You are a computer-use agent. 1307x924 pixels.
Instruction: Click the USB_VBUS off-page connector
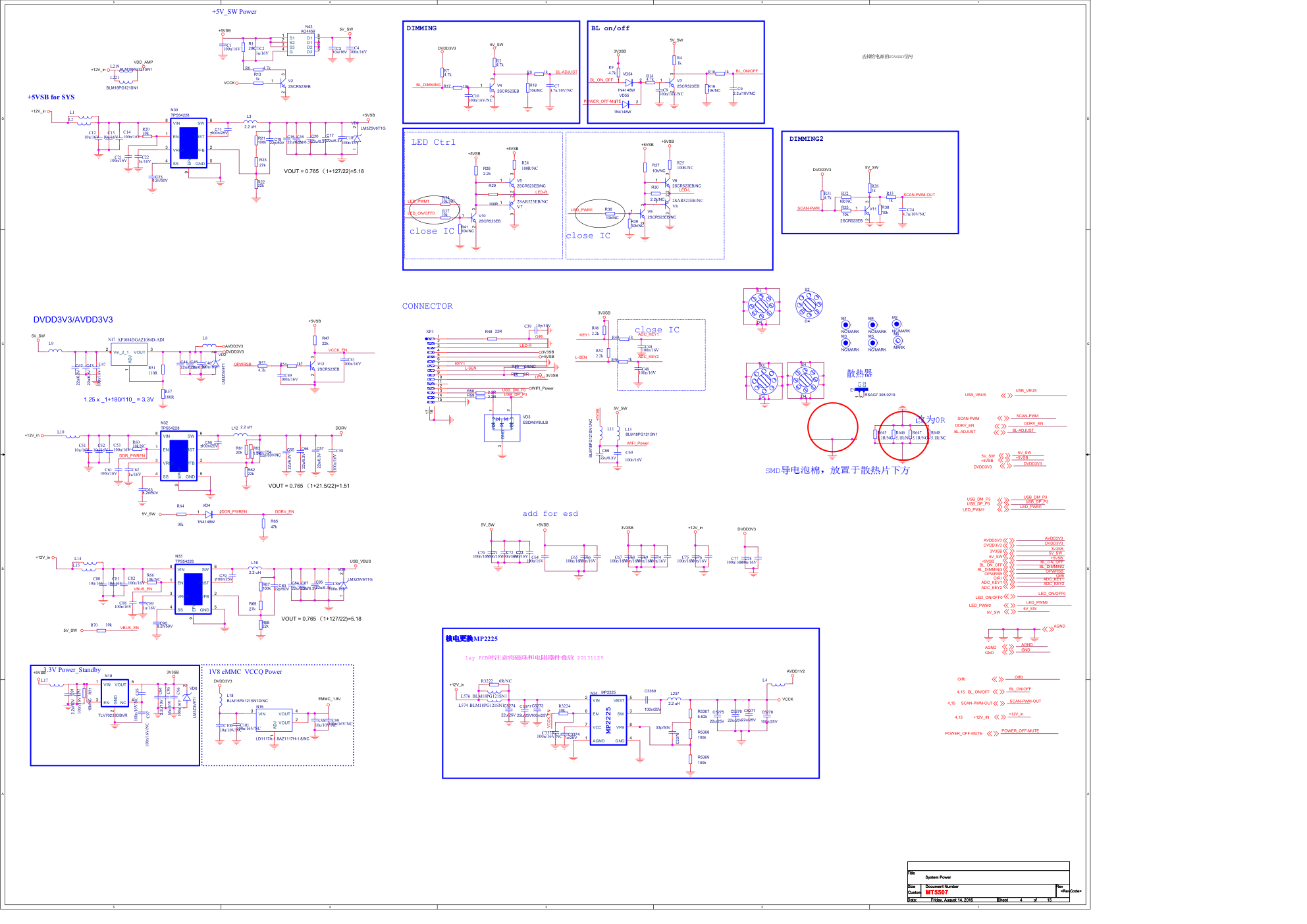(x=1006, y=396)
